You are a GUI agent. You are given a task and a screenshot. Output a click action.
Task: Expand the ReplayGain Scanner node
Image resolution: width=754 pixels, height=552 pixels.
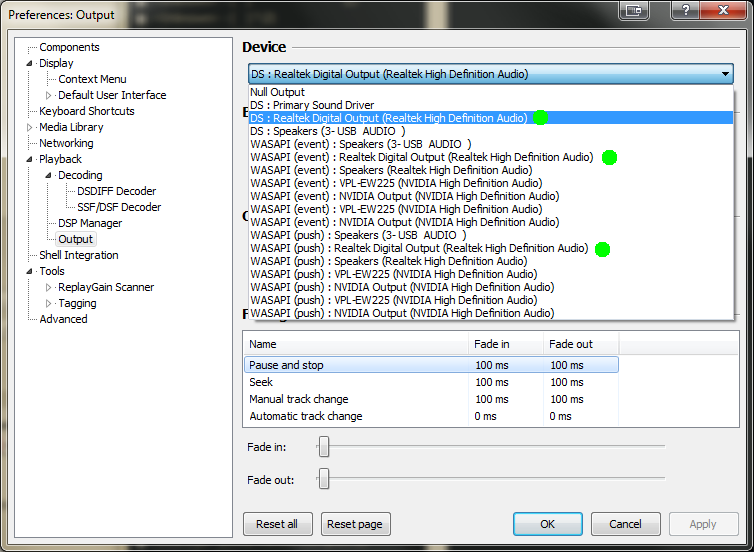click(48, 288)
